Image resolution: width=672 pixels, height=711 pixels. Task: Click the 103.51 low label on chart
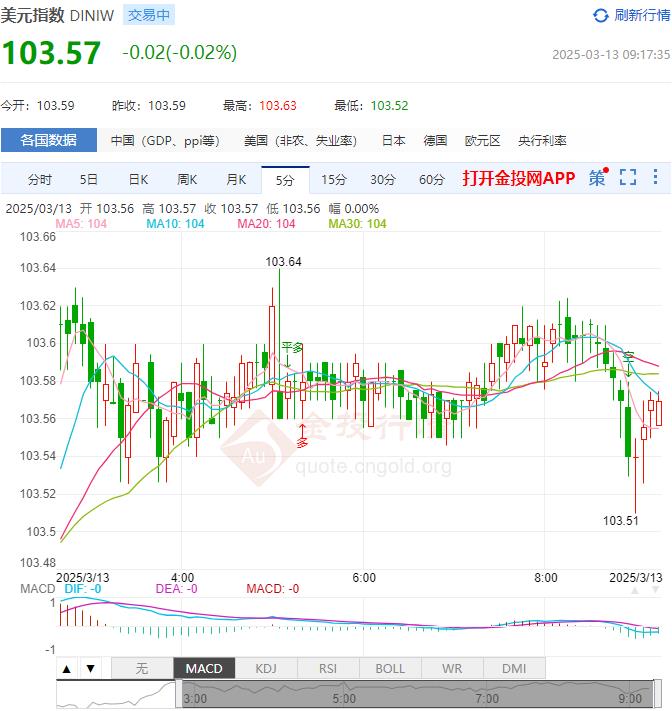[x=620, y=521]
